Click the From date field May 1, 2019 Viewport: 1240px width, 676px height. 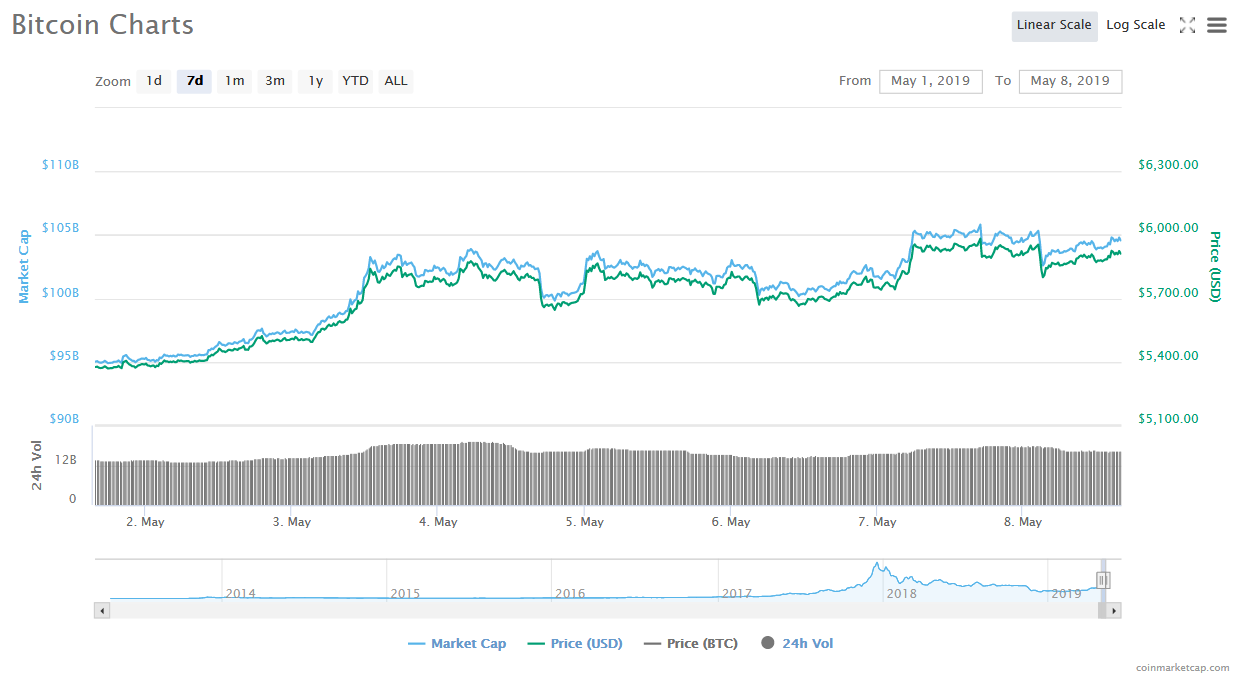click(931, 81)
